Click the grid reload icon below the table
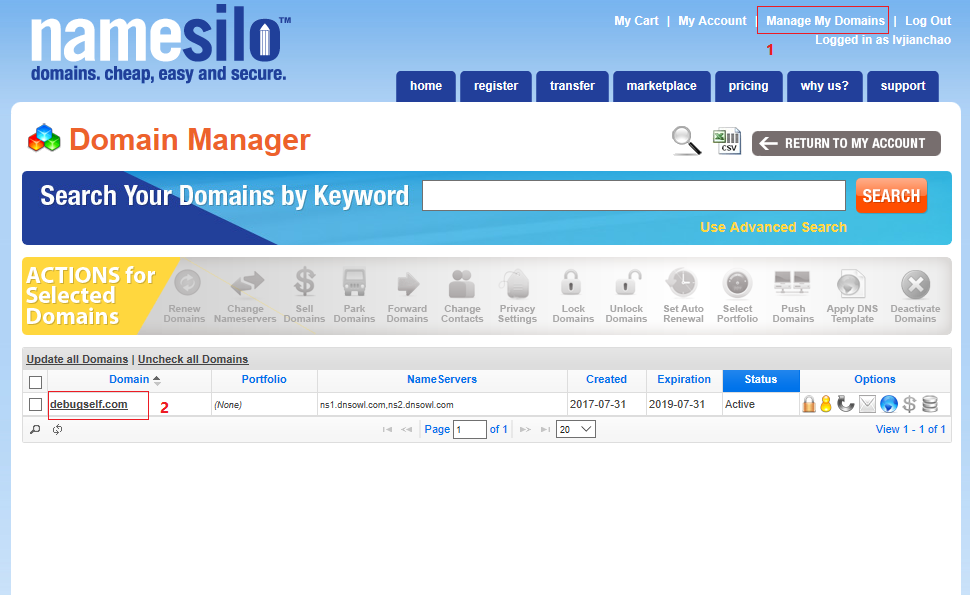 point(58,429)
